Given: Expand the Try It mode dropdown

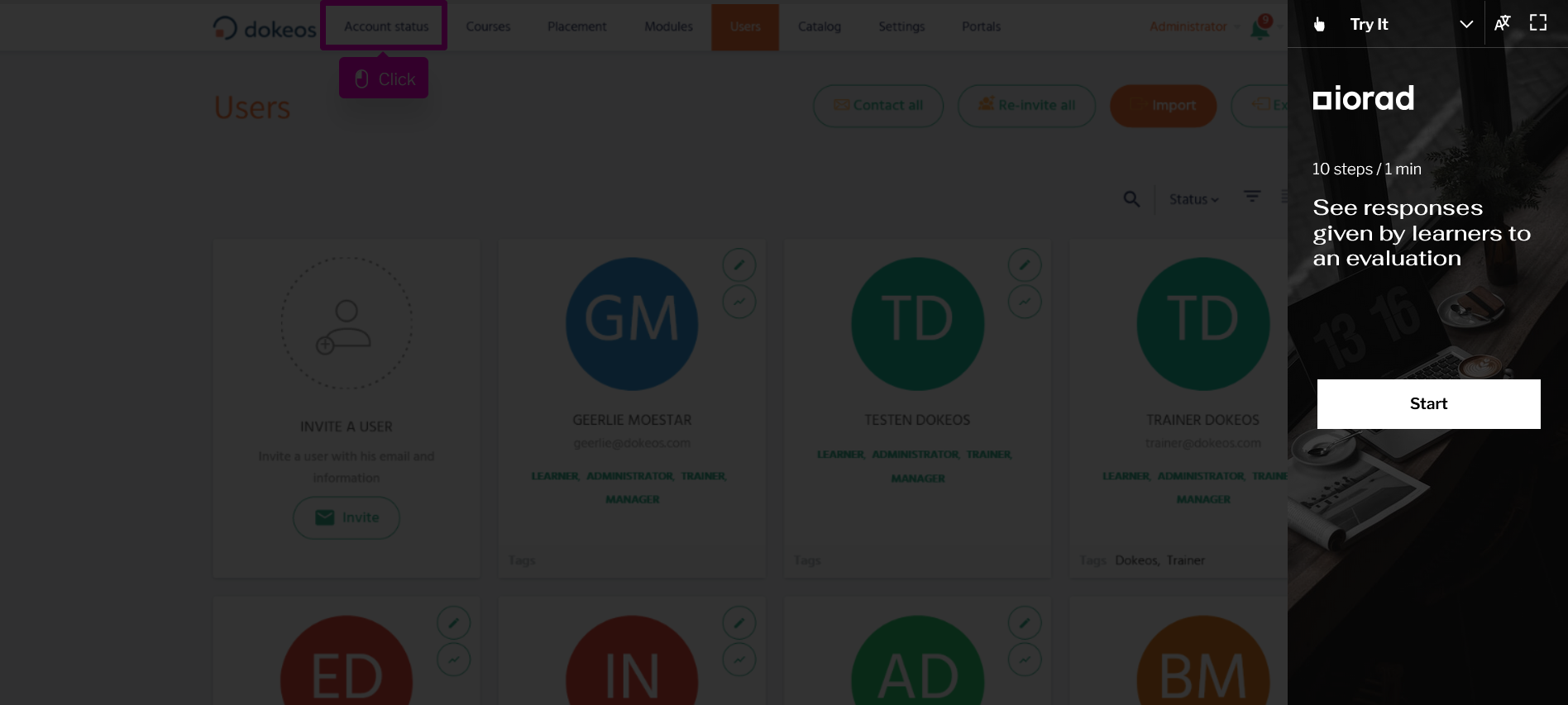Looking at the screenshot, I should click(x=1465, y=24).
